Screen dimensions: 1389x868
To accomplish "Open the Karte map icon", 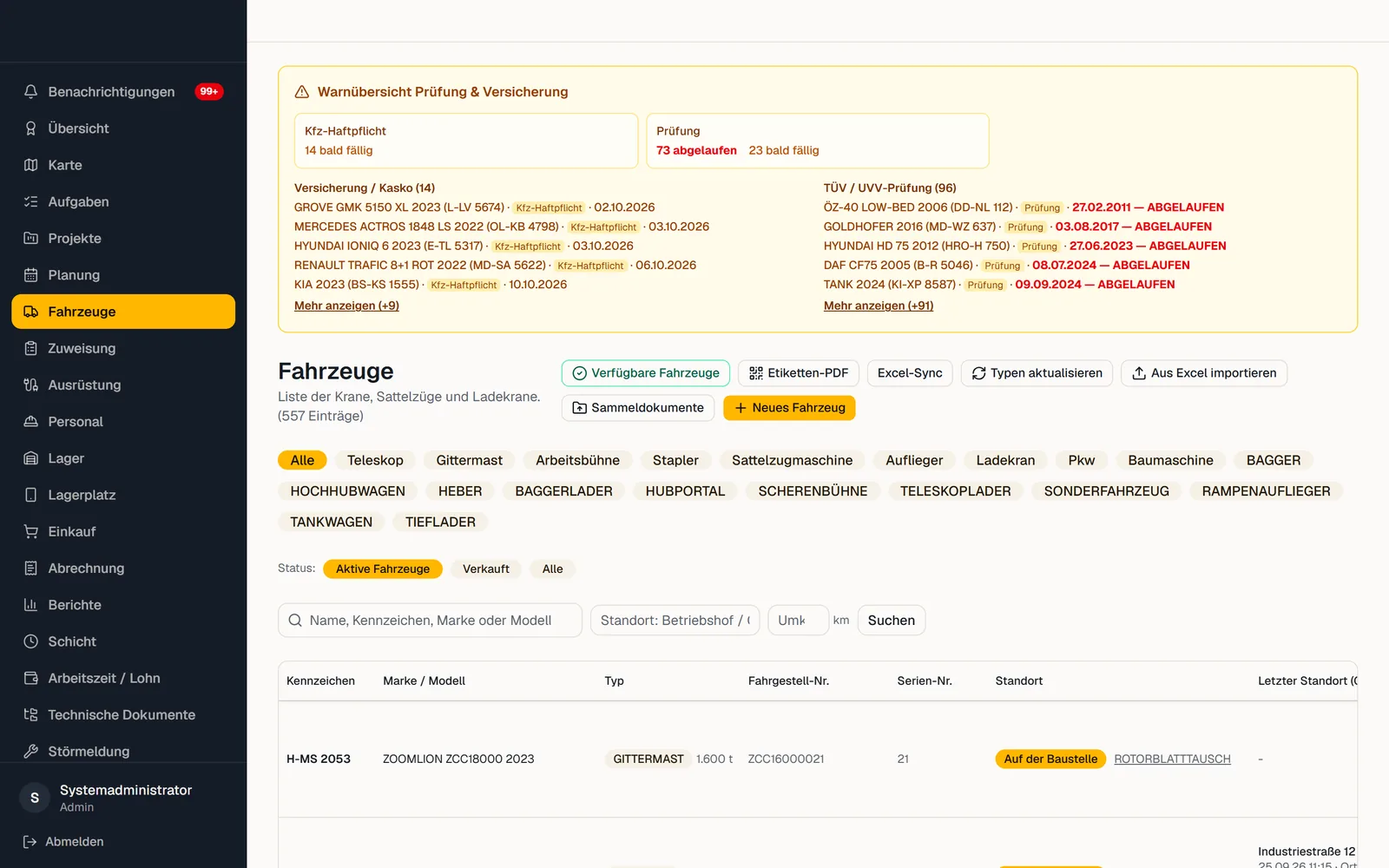I will click(x=31, y=165).
